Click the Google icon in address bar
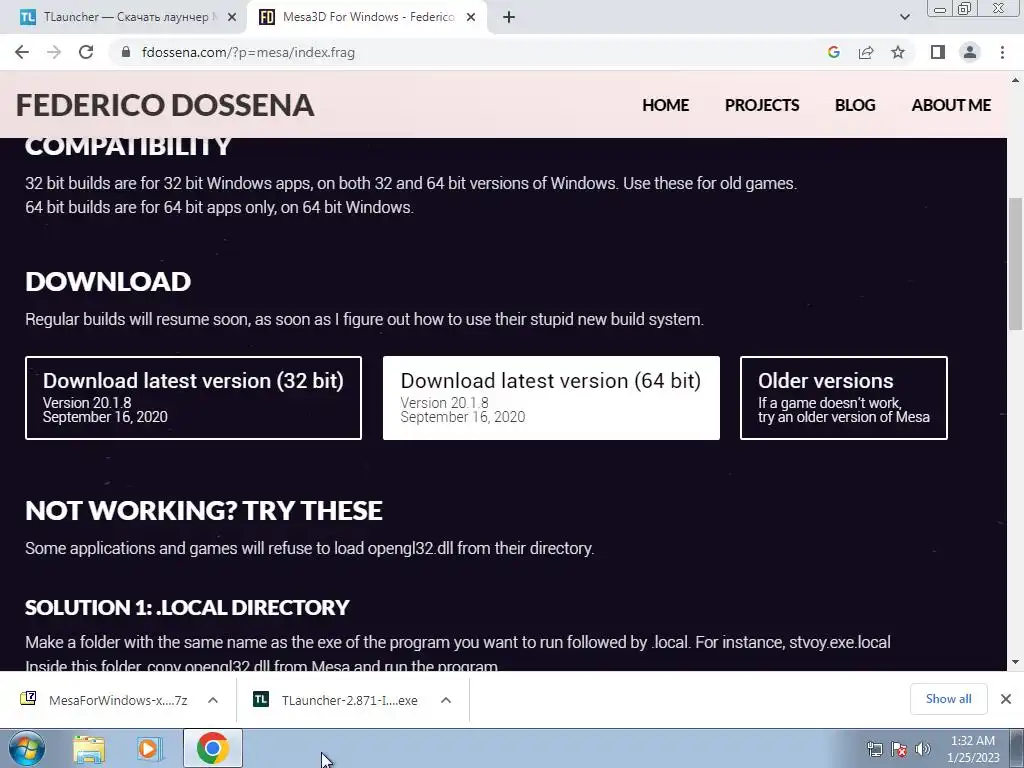 click(x=833, y=52)
